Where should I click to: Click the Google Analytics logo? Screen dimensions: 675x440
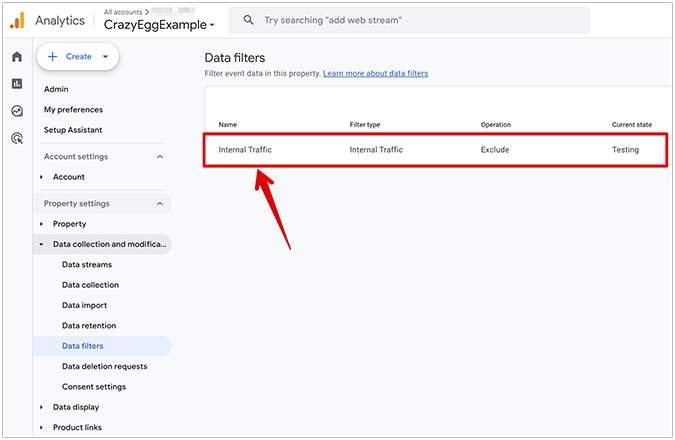click(17, 21)
